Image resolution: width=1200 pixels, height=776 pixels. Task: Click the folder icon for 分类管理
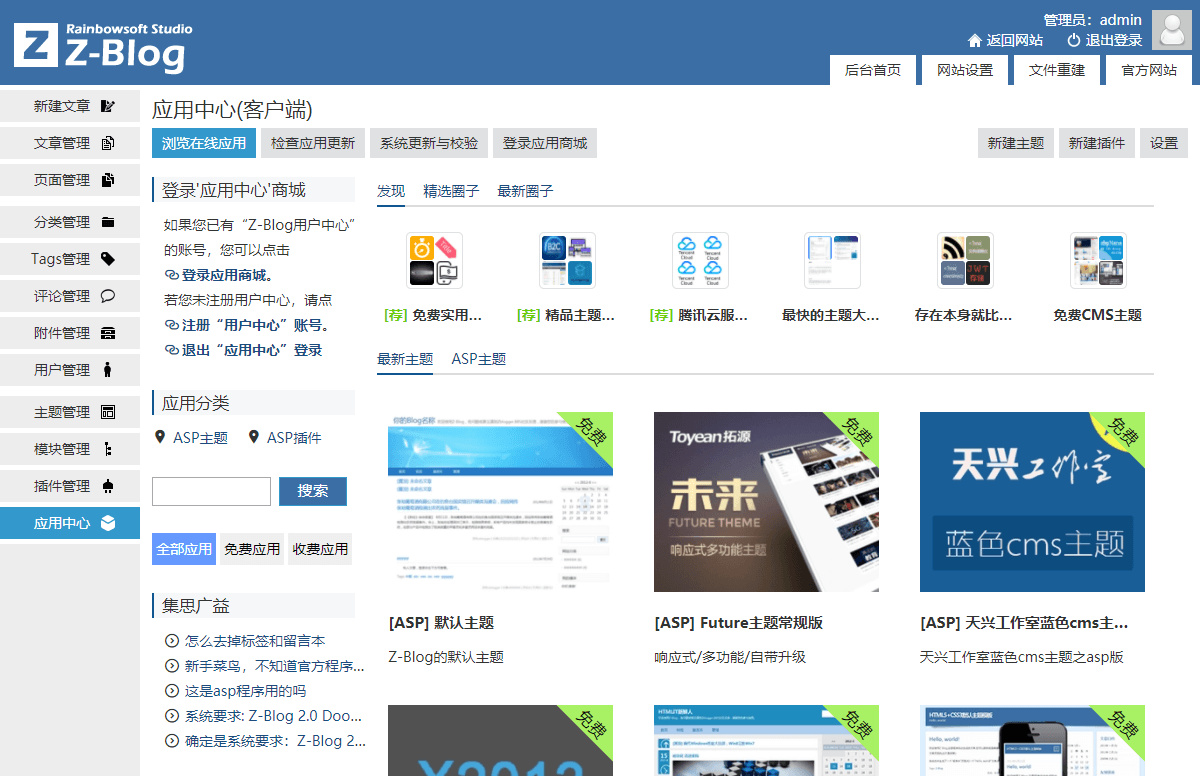[108, 222]
